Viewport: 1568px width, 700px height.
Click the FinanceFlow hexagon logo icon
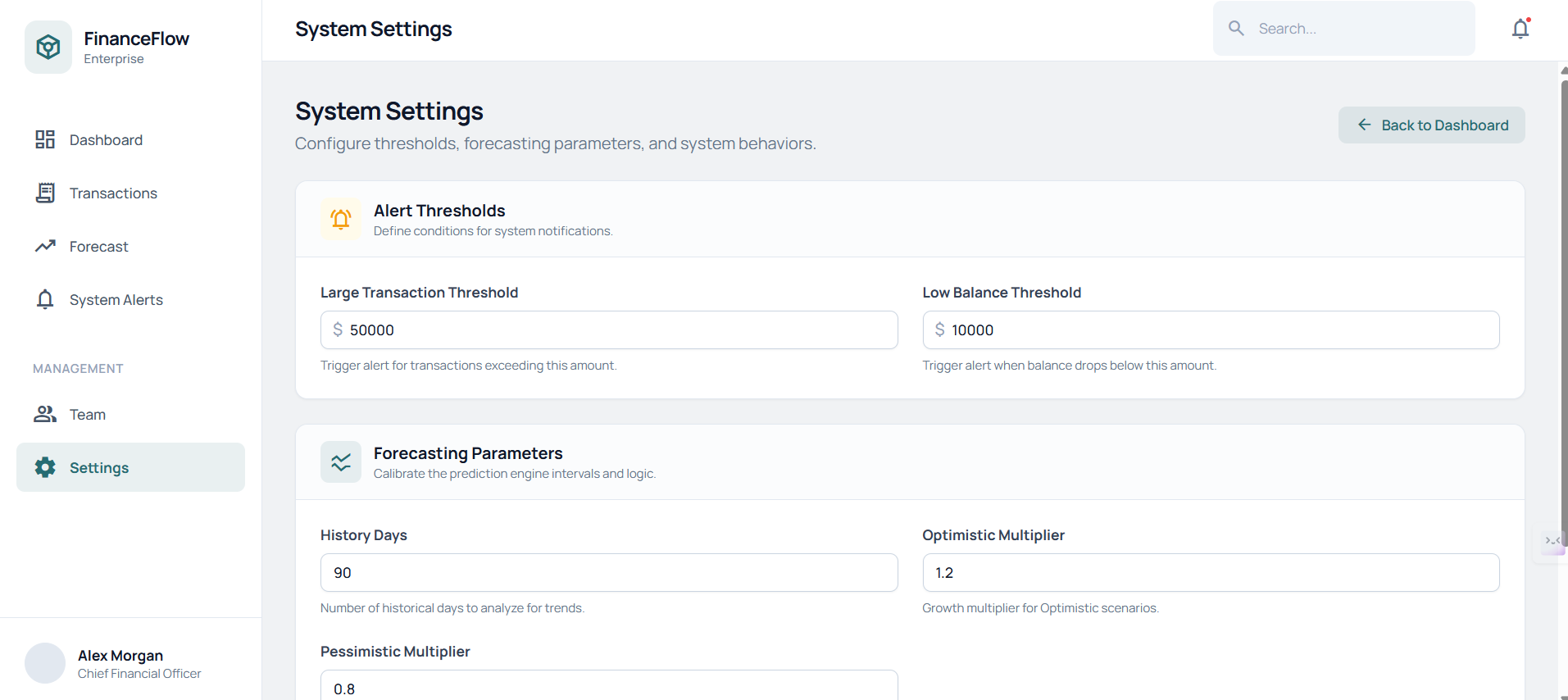pyautogui.click(x=48, y=47)
